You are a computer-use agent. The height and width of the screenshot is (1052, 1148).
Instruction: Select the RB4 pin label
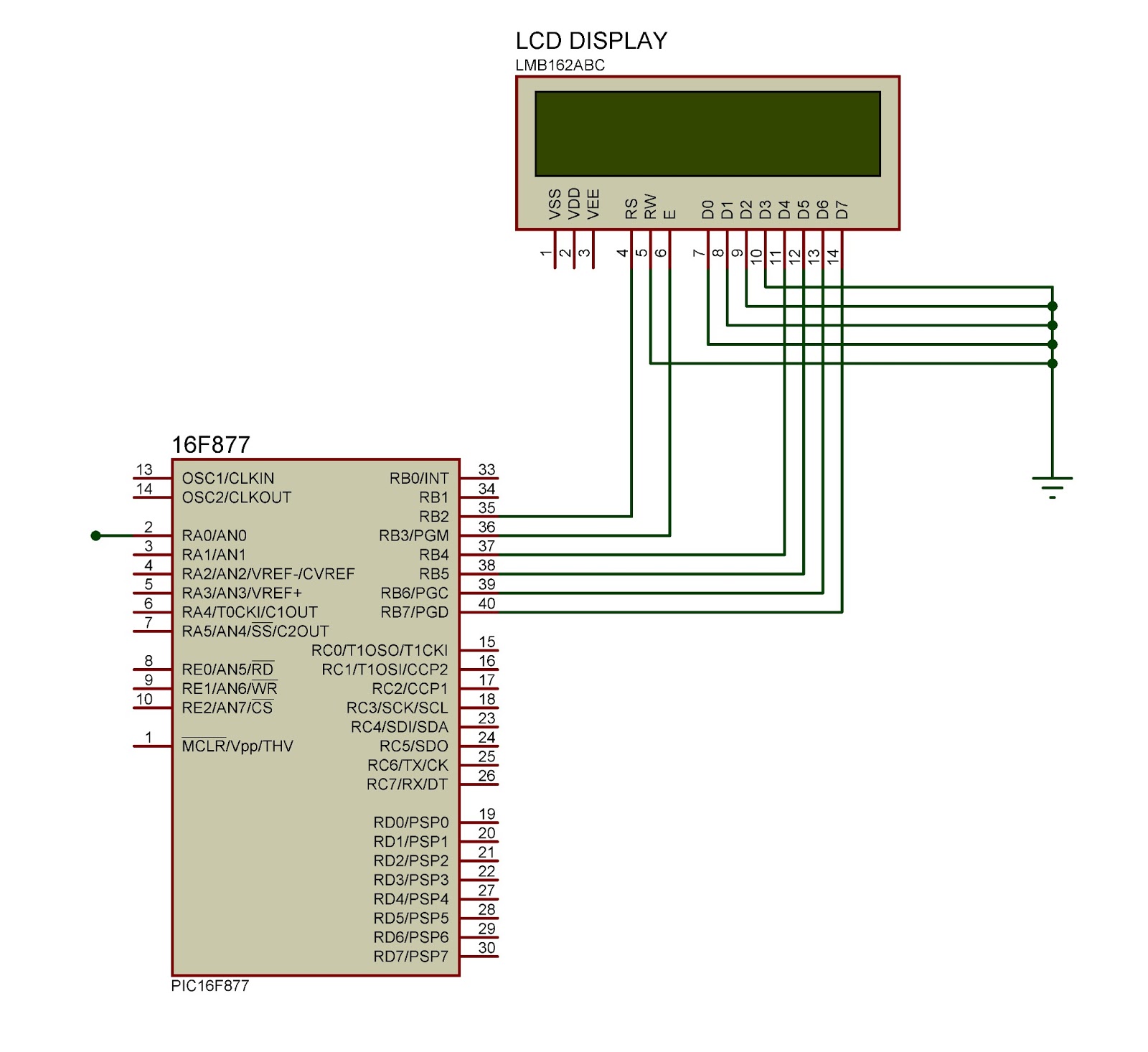tap(434, 555)
